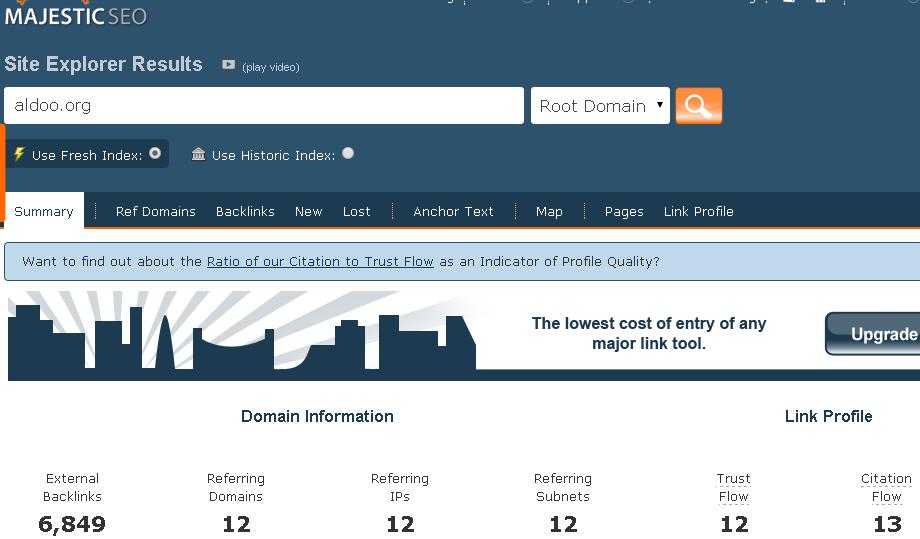Click 'The lowest cost of entry' banner text
920x539 pixels.
649,333
